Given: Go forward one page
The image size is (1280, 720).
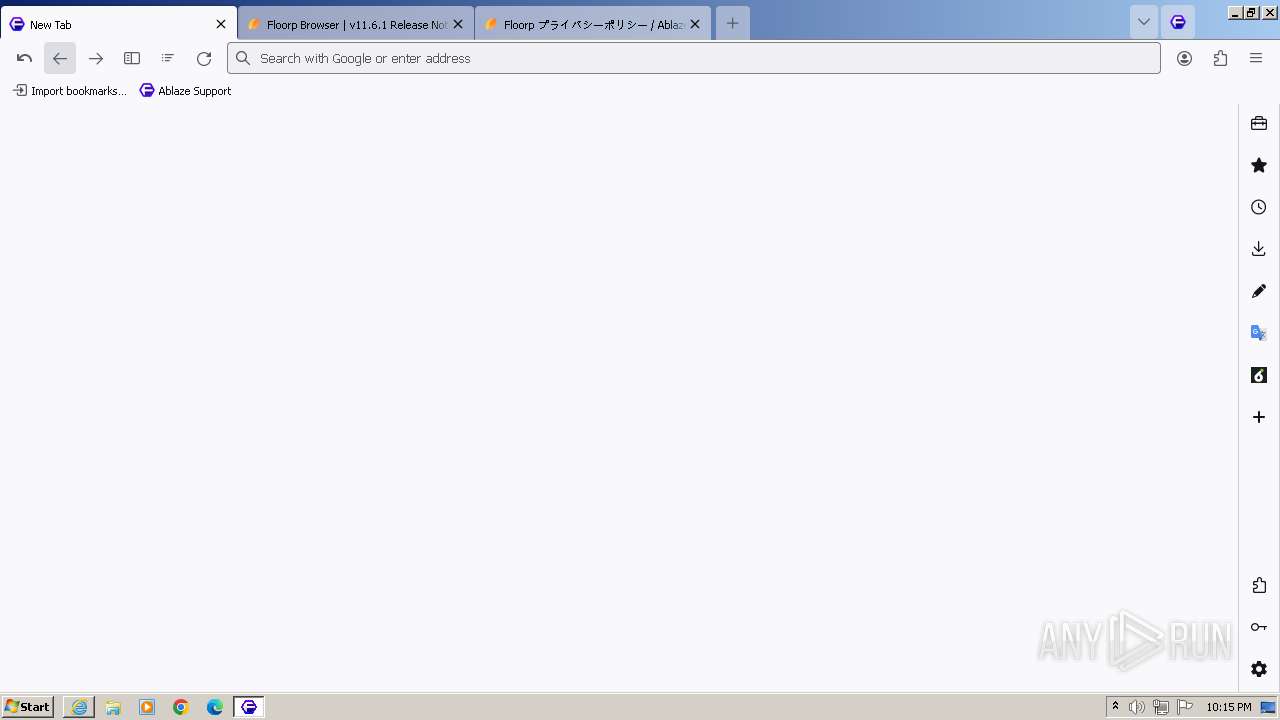Looking at the screenshot, I should coord(96,58).
